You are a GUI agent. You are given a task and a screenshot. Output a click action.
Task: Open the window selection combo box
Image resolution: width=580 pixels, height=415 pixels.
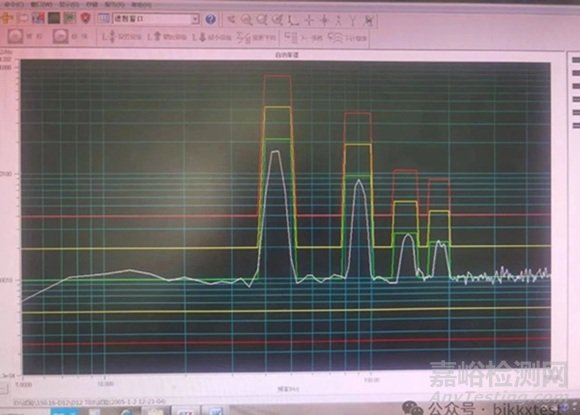(x=156, y=18)
